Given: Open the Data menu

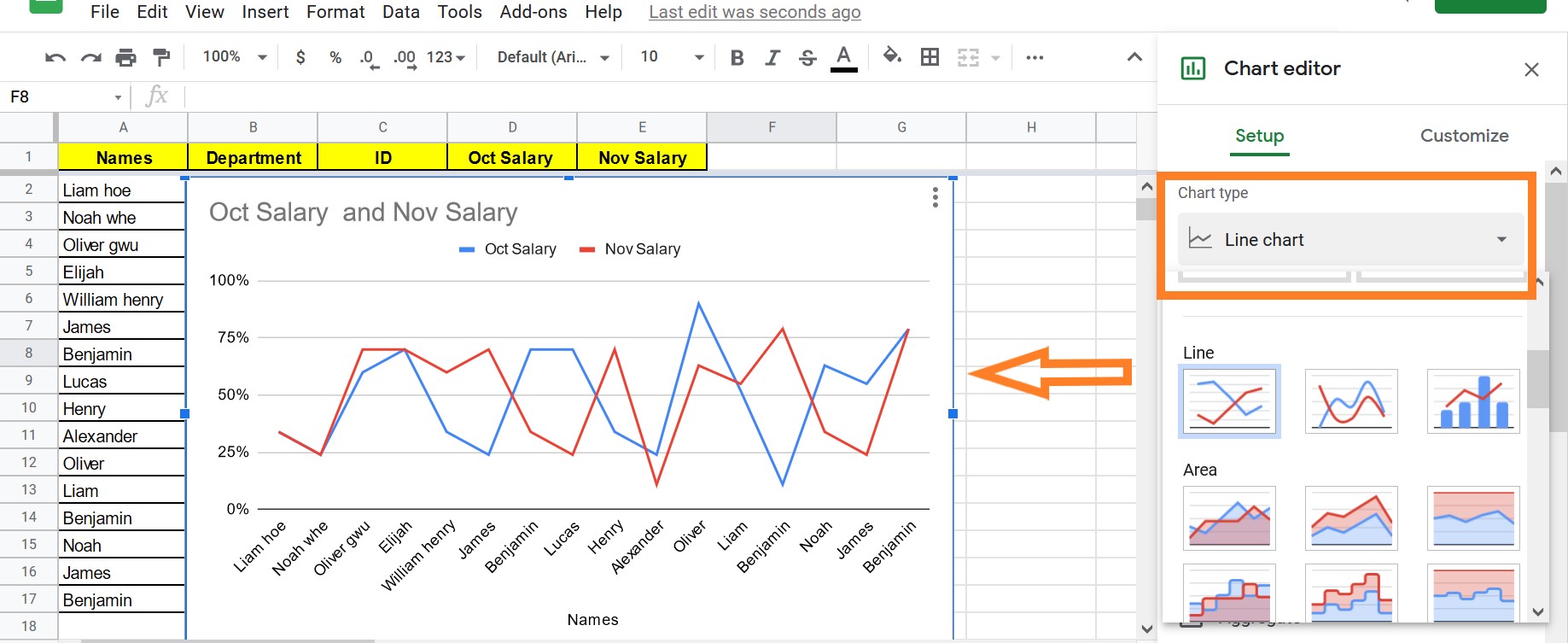Looking at the screenshot, I should point(401,12).
